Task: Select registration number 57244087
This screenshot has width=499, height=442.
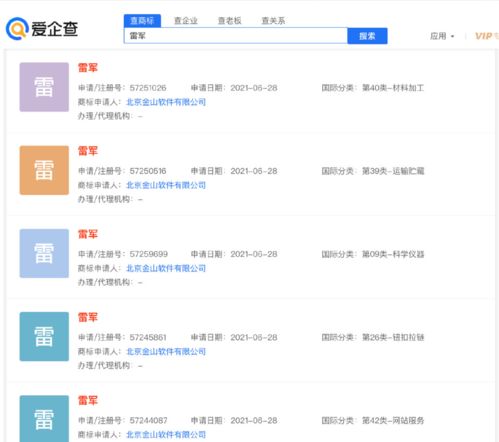Action: (148, 421)
